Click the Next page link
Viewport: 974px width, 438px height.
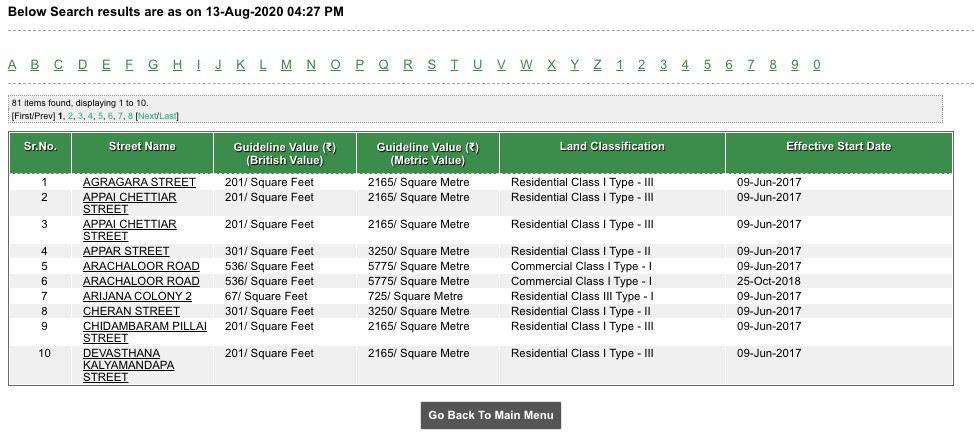coord(148,116)
